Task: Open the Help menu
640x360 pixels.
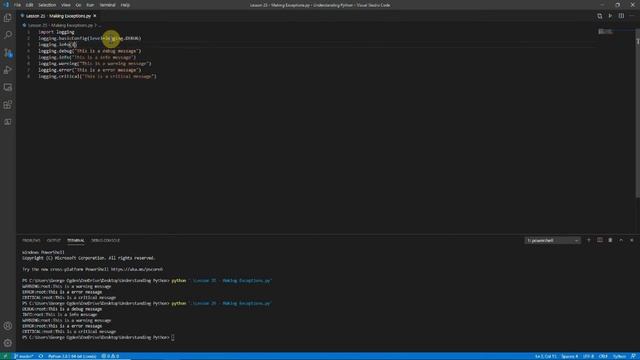Action: point(125,5)
